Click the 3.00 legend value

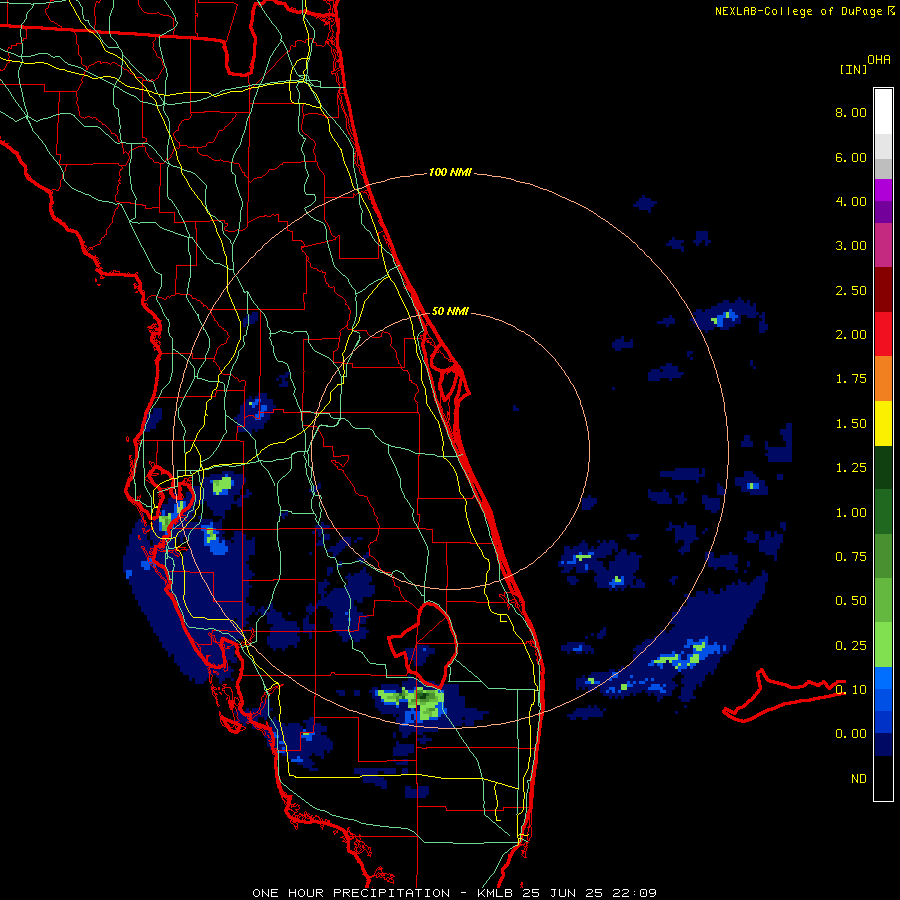[851, 246]
